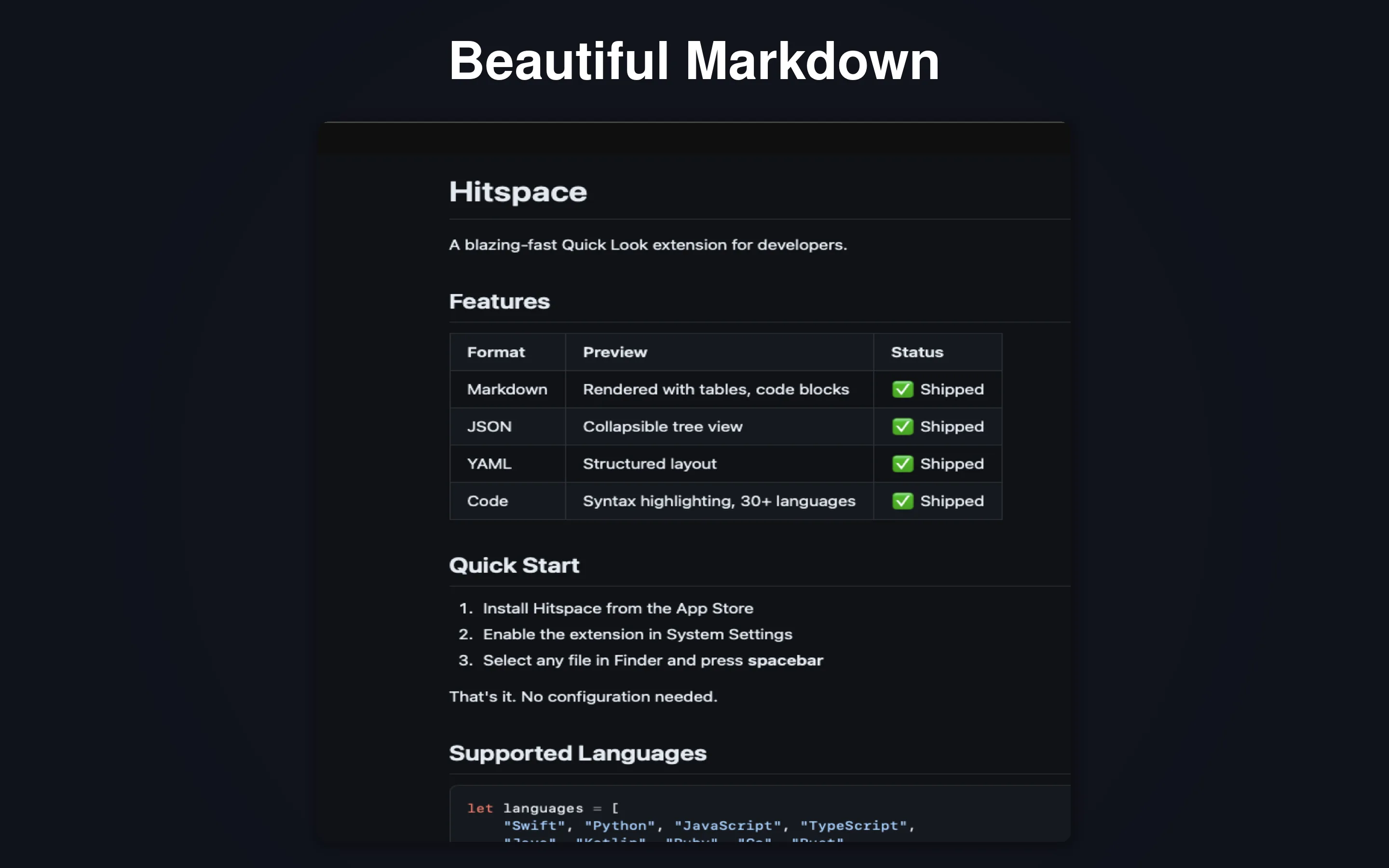Click the green checkmark in the Code row
This screenshot has width=1389, height=868.
coord(902,501)
